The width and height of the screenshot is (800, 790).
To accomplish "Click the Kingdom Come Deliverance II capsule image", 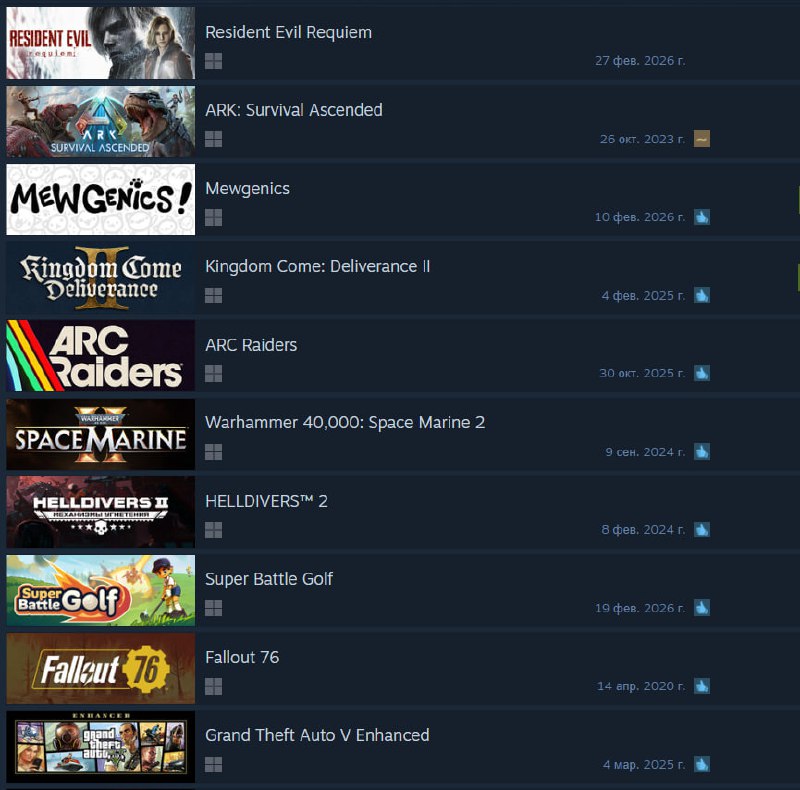I will point(101,278).
